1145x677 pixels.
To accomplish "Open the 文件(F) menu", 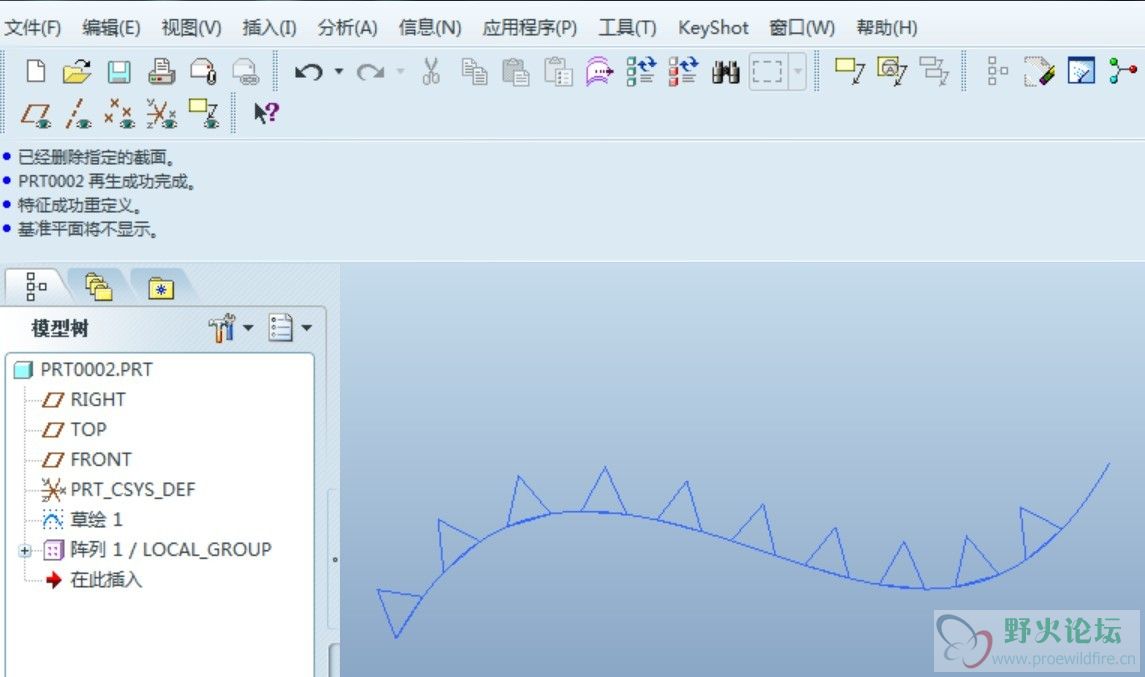I will click(x=33, y=28).
